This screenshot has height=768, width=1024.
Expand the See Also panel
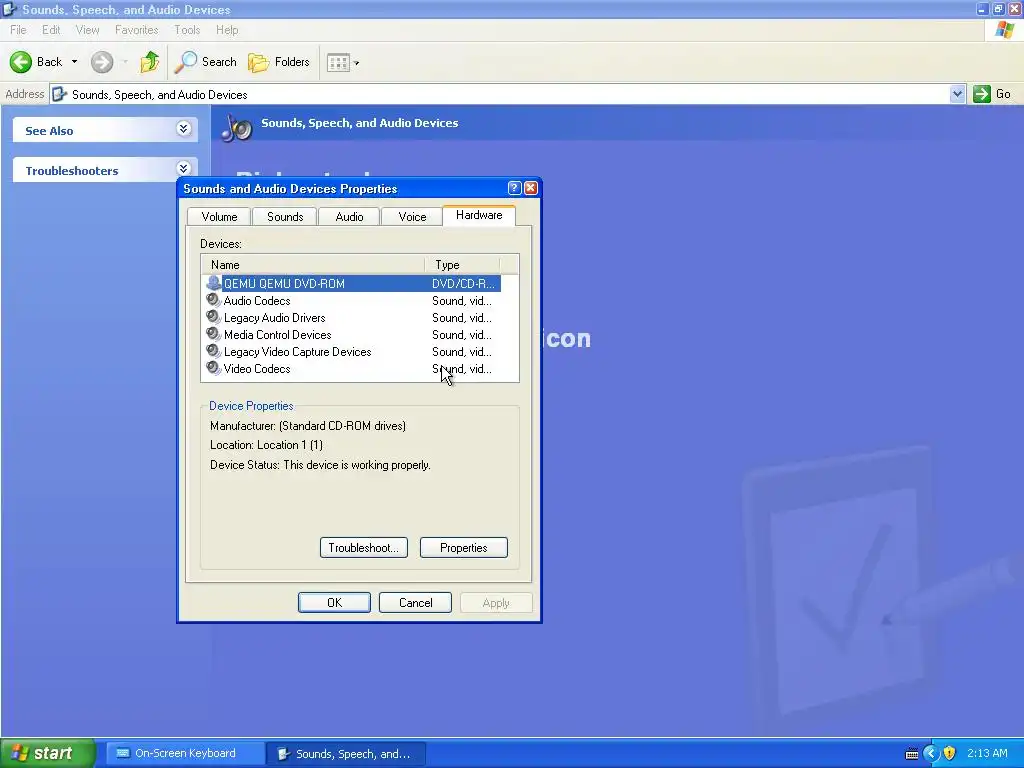[x=184, y=129]
